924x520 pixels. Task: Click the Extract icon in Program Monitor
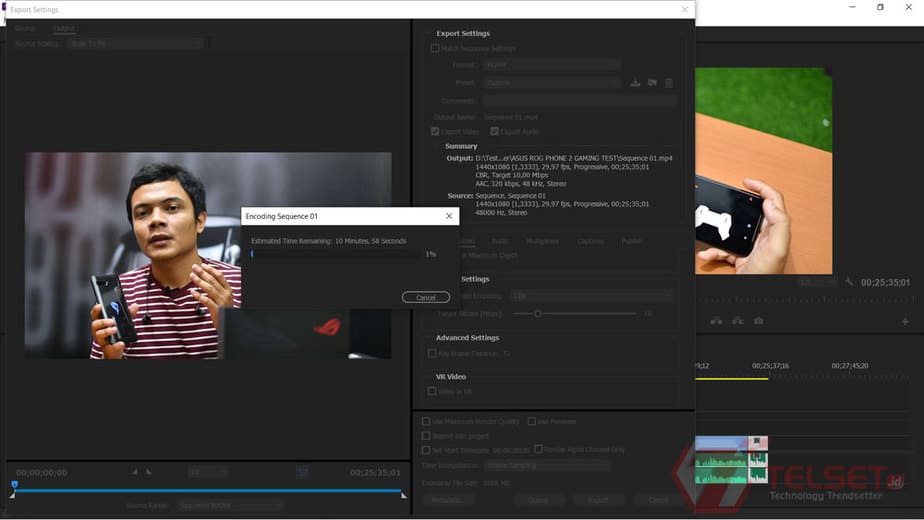(737, 321)
